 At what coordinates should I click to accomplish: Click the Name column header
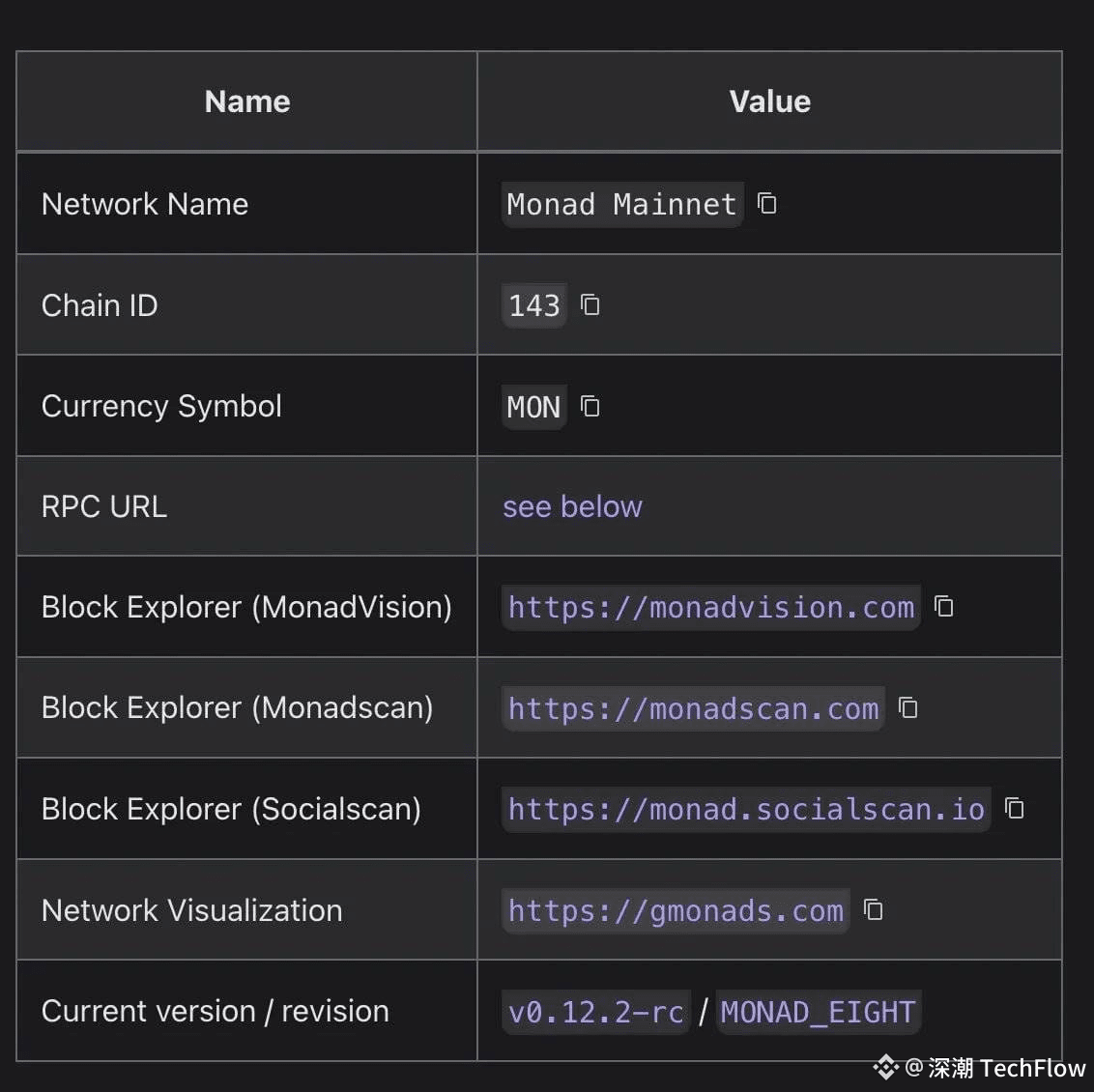tap(247, 101)
